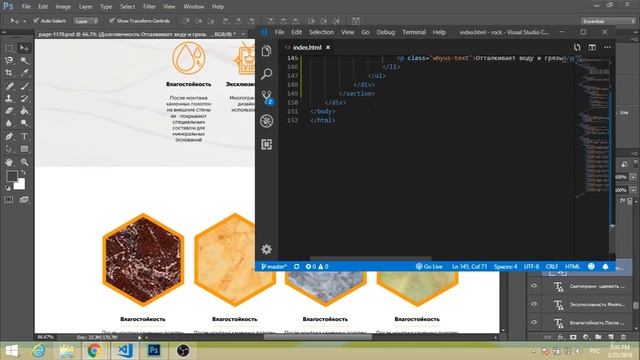The height and width of the screenshot is (360, 640).
Task: Open the Photoshop Window menu
Action: click(x=193, y=7)
